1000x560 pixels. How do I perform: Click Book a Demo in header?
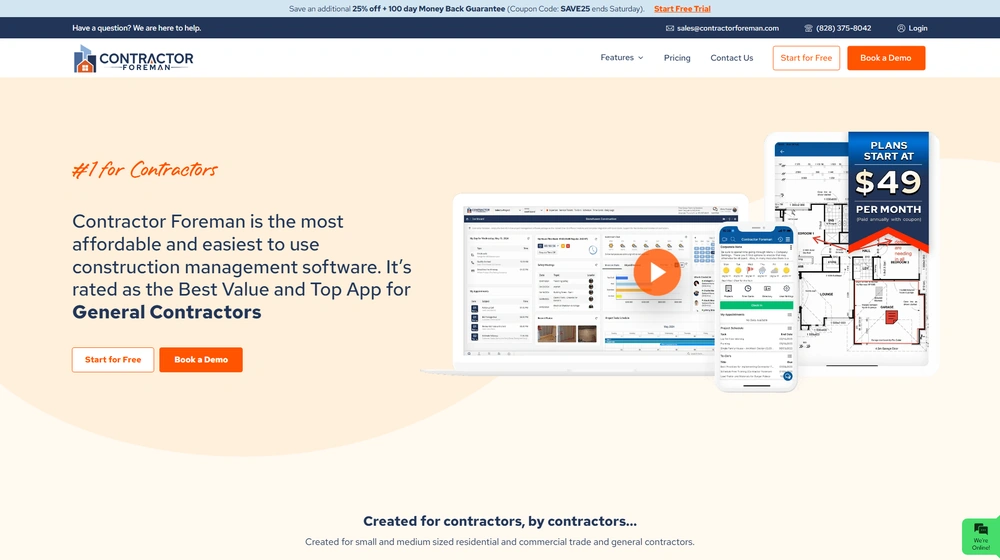pos(886,58)
